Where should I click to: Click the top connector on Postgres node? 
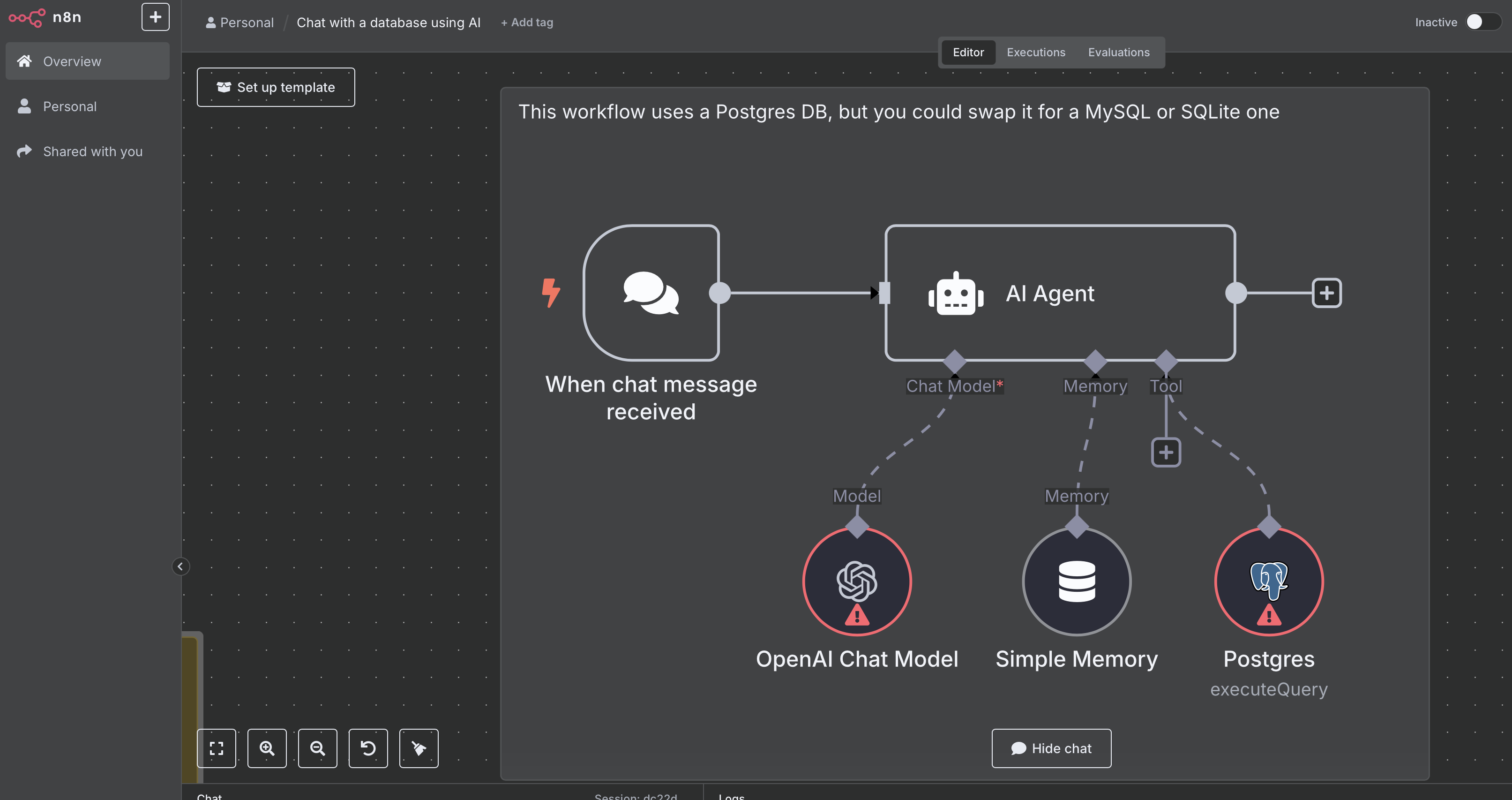coord(1269,527)
